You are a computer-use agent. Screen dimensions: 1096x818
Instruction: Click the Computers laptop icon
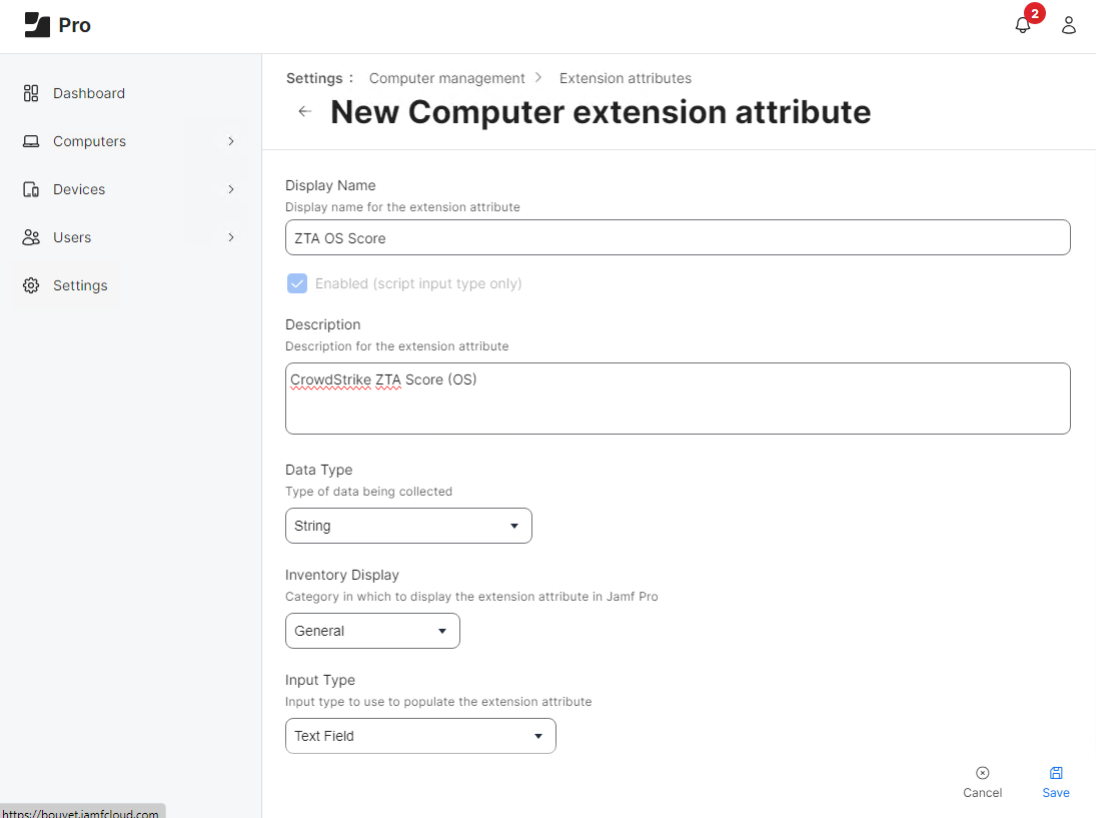31,141
